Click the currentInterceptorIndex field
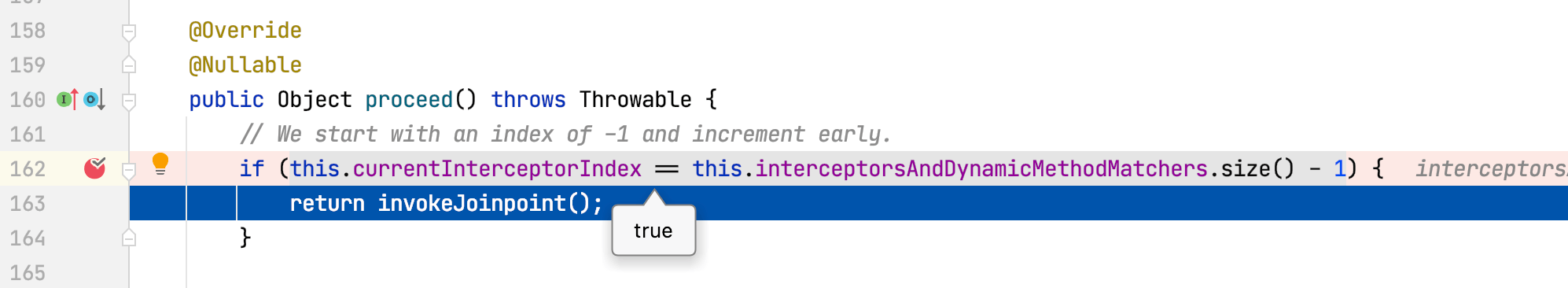This screenshot has width=1568, height=288. 497,168
